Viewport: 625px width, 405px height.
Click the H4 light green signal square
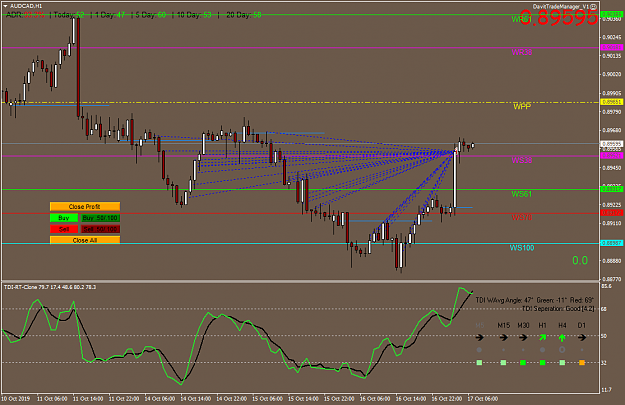coord(562,363)
